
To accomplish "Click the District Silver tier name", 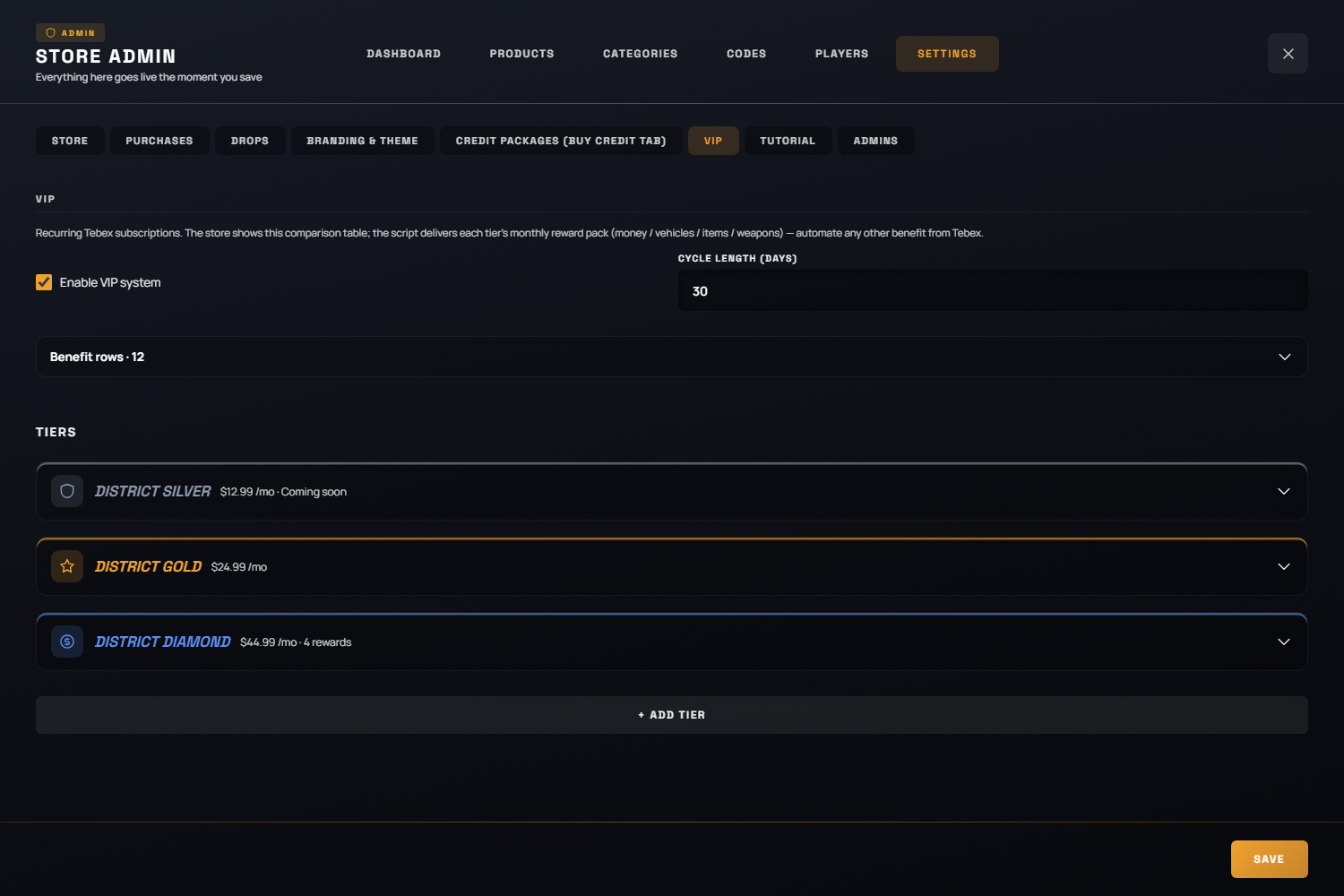I will tap(153, 491).
